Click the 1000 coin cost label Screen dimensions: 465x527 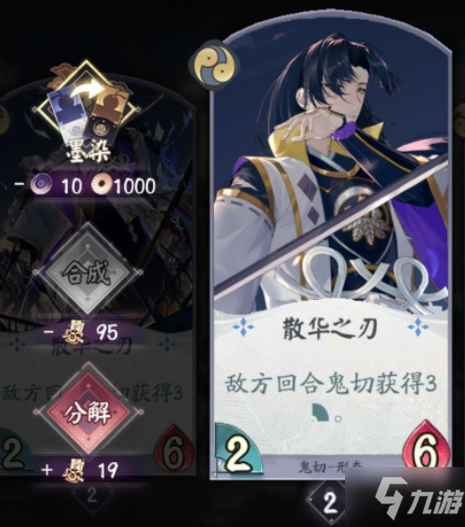(x=135, y=186)
